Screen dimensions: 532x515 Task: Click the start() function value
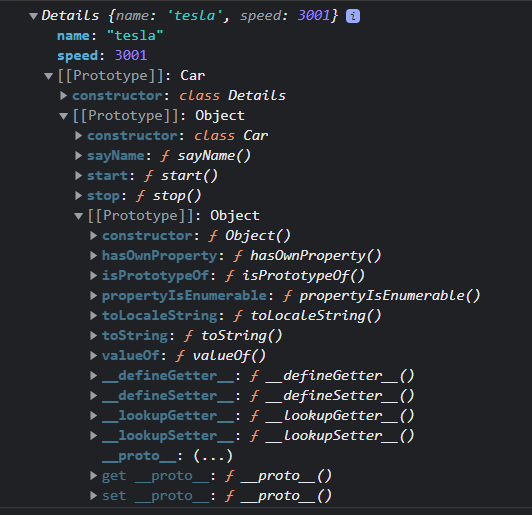coord(181,176)
